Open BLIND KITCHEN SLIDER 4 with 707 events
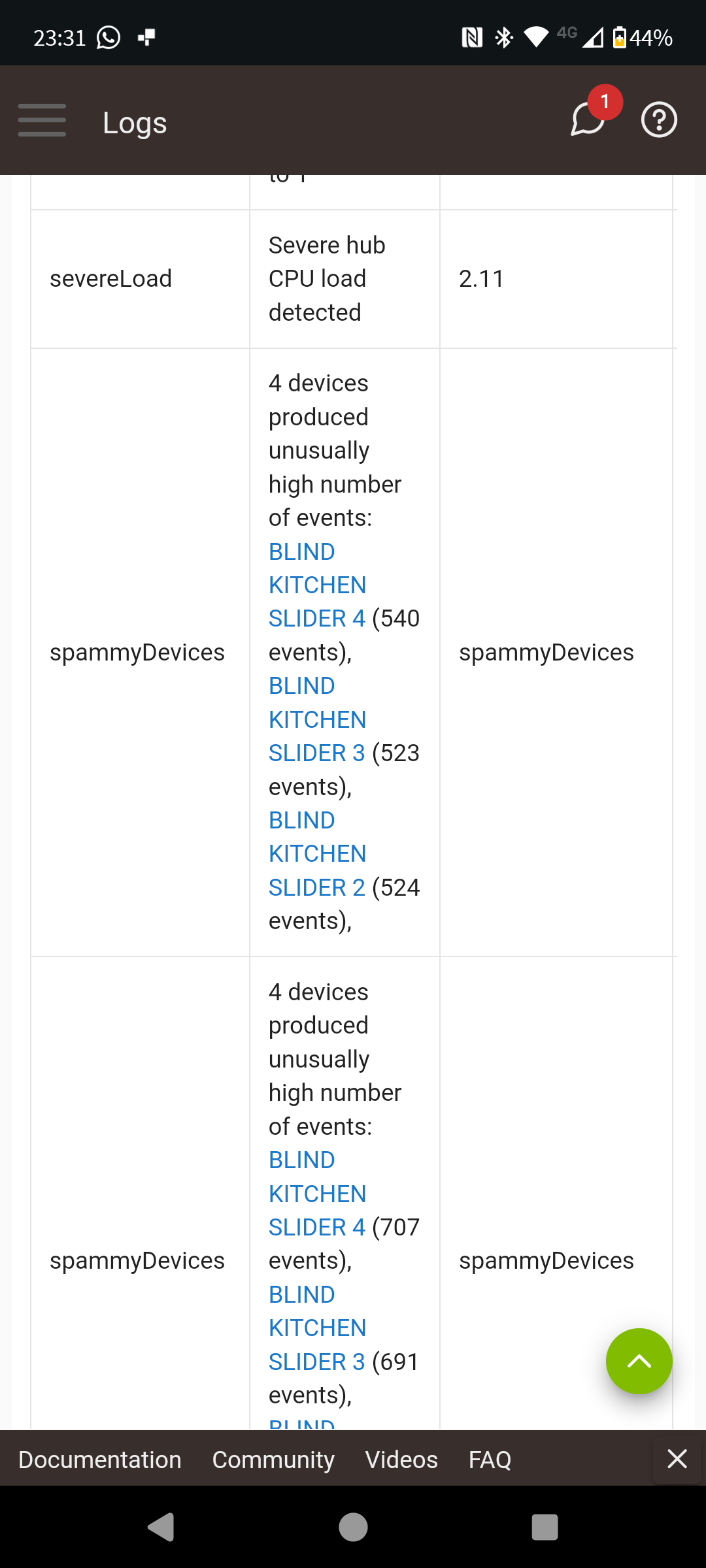This screenshot has height=1568, width=706. 317,1194
